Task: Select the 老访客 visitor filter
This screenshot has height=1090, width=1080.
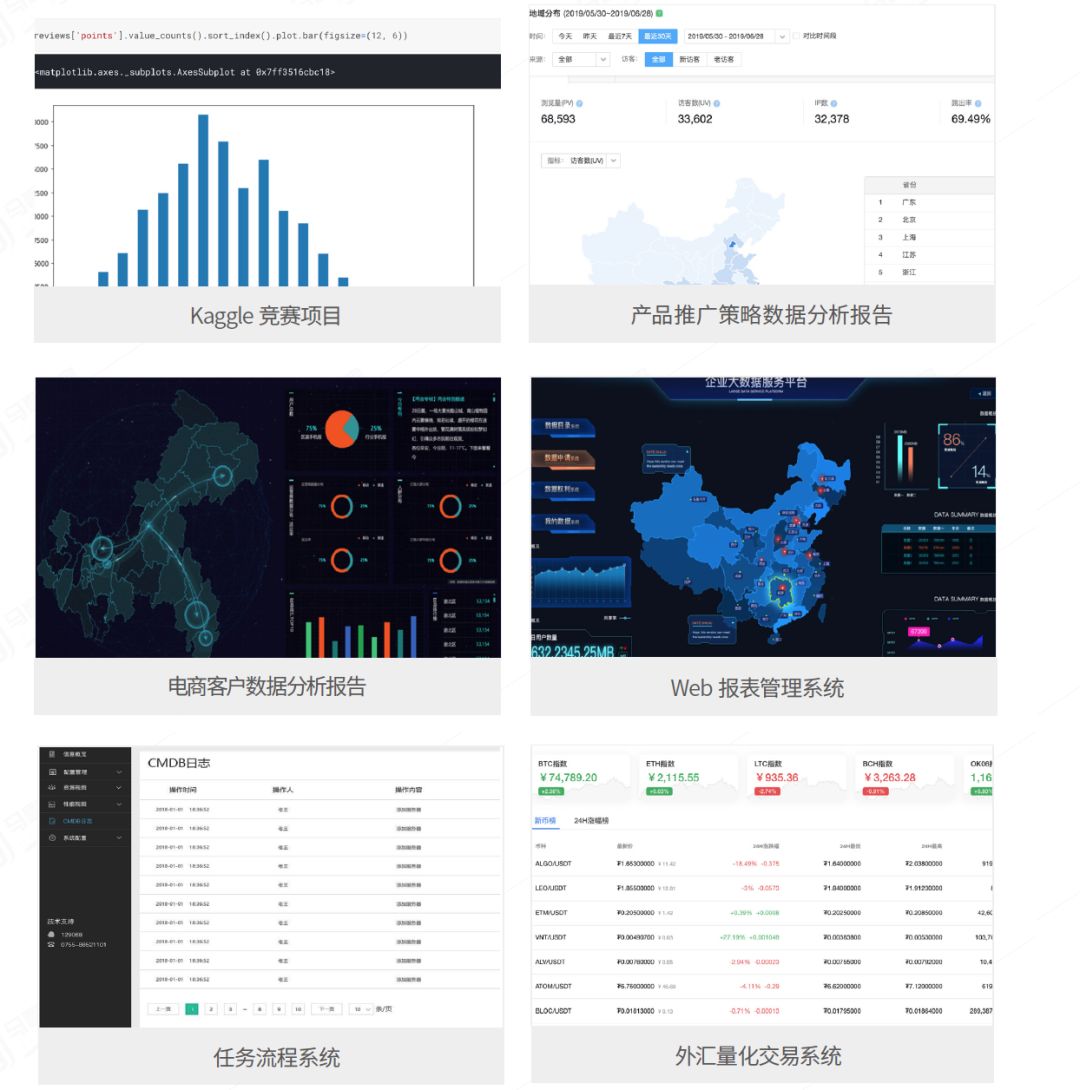Action: tap(722, 60)
